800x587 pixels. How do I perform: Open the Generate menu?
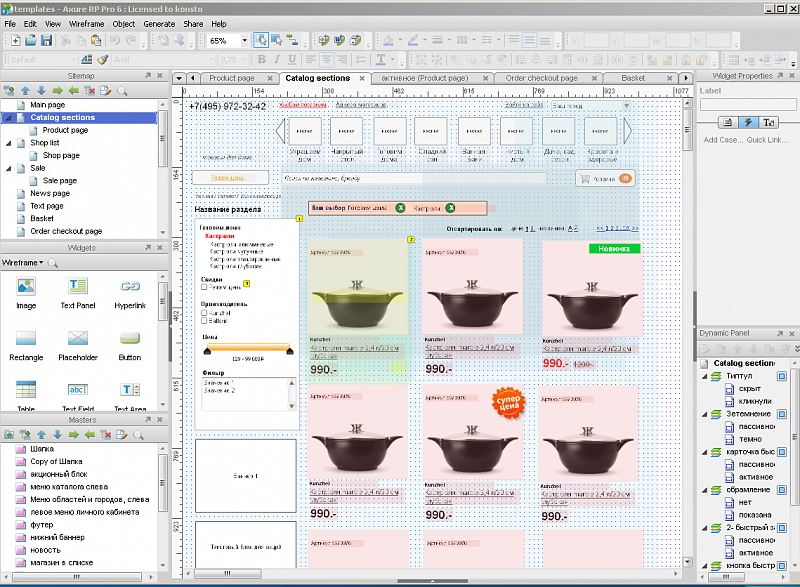[x=158, y=23]
